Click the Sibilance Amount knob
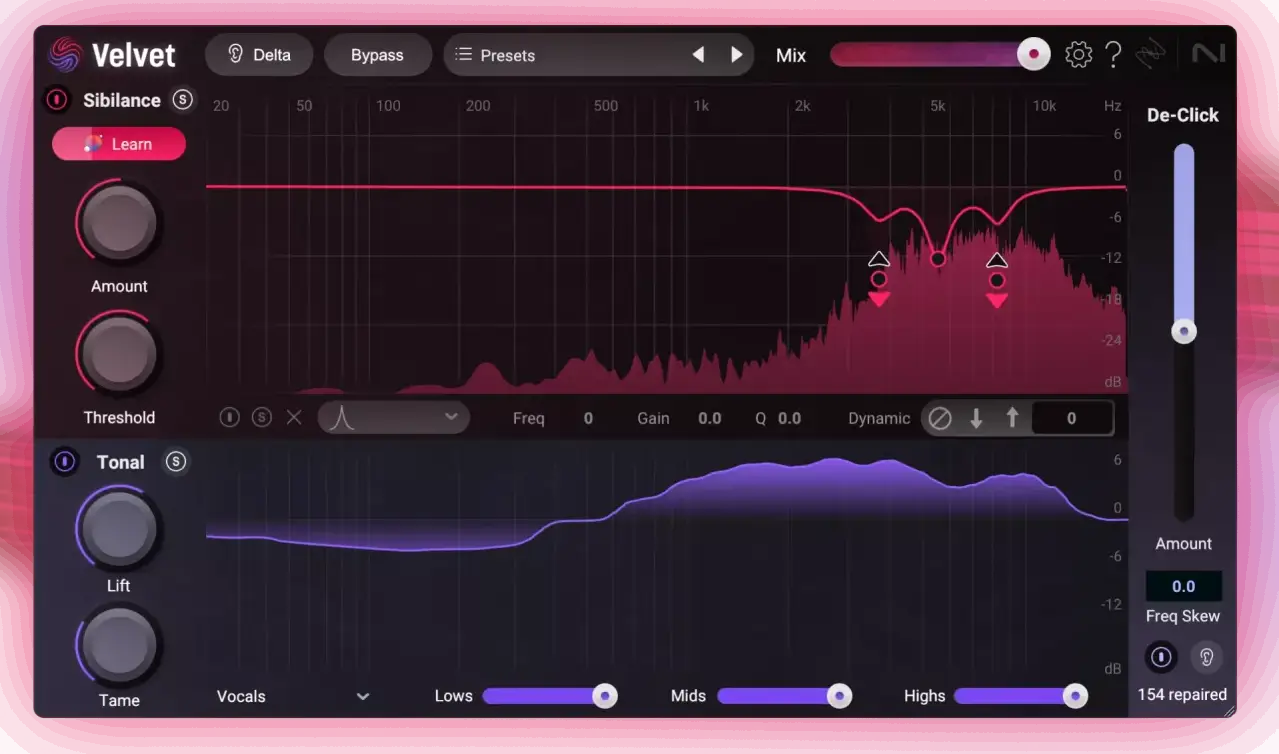Screen dimensions: 1279x754 coord(119,222)
